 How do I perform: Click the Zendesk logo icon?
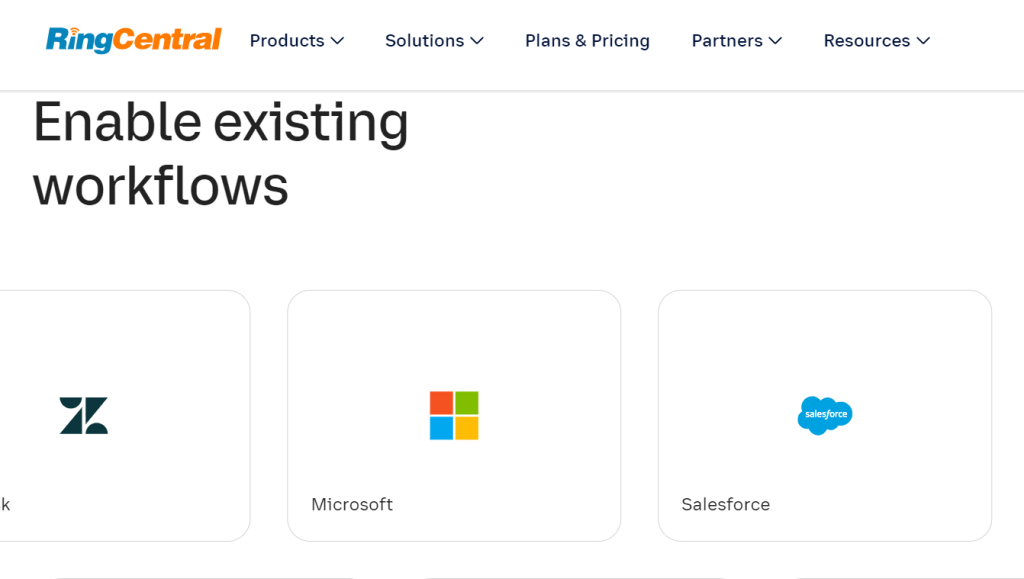coord(84,415)
